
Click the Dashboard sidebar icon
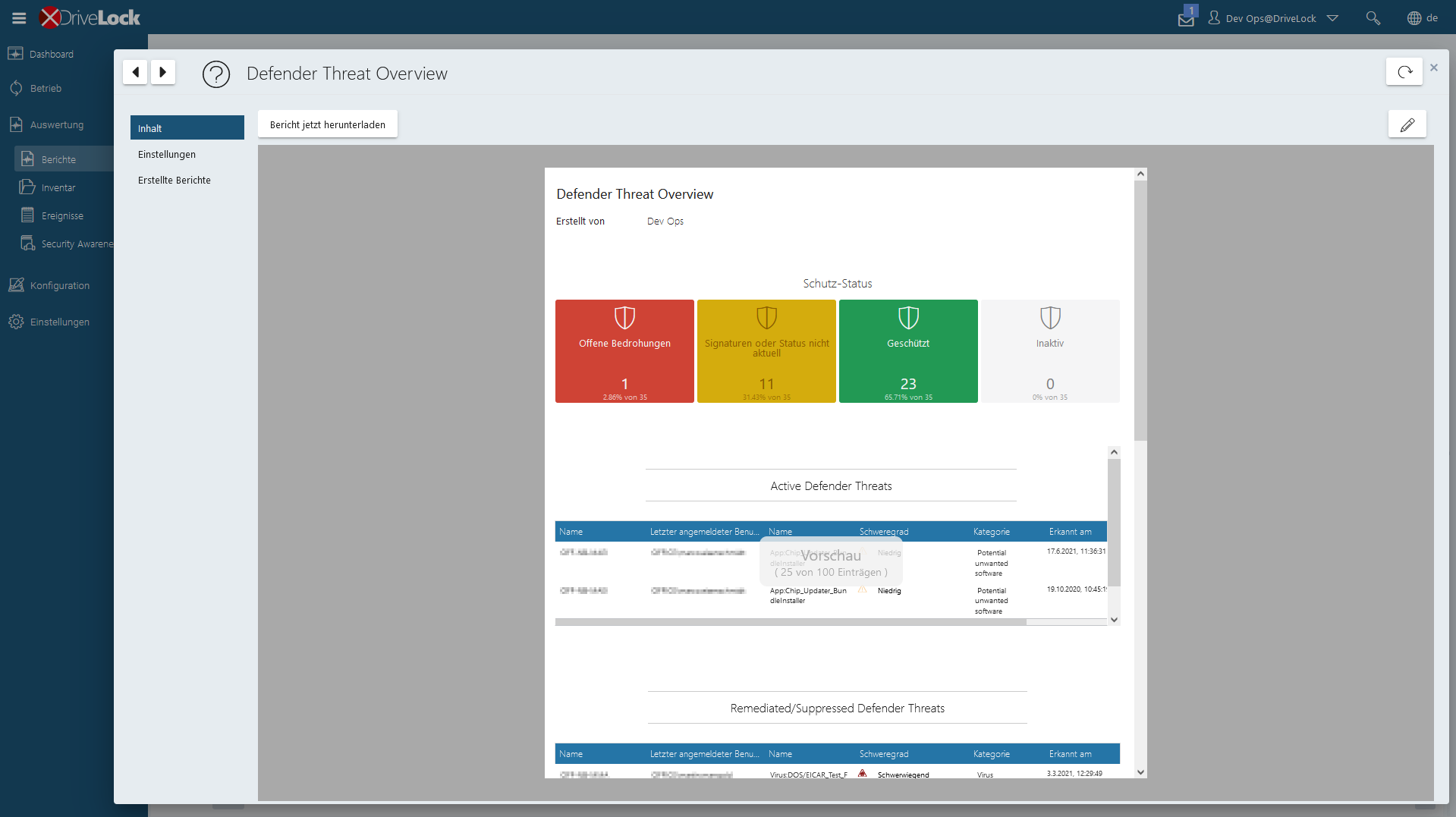15,53
